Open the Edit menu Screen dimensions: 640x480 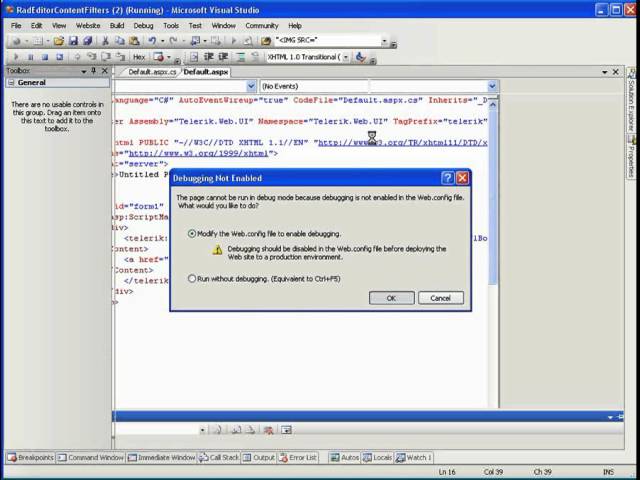[x=36, y=25]
